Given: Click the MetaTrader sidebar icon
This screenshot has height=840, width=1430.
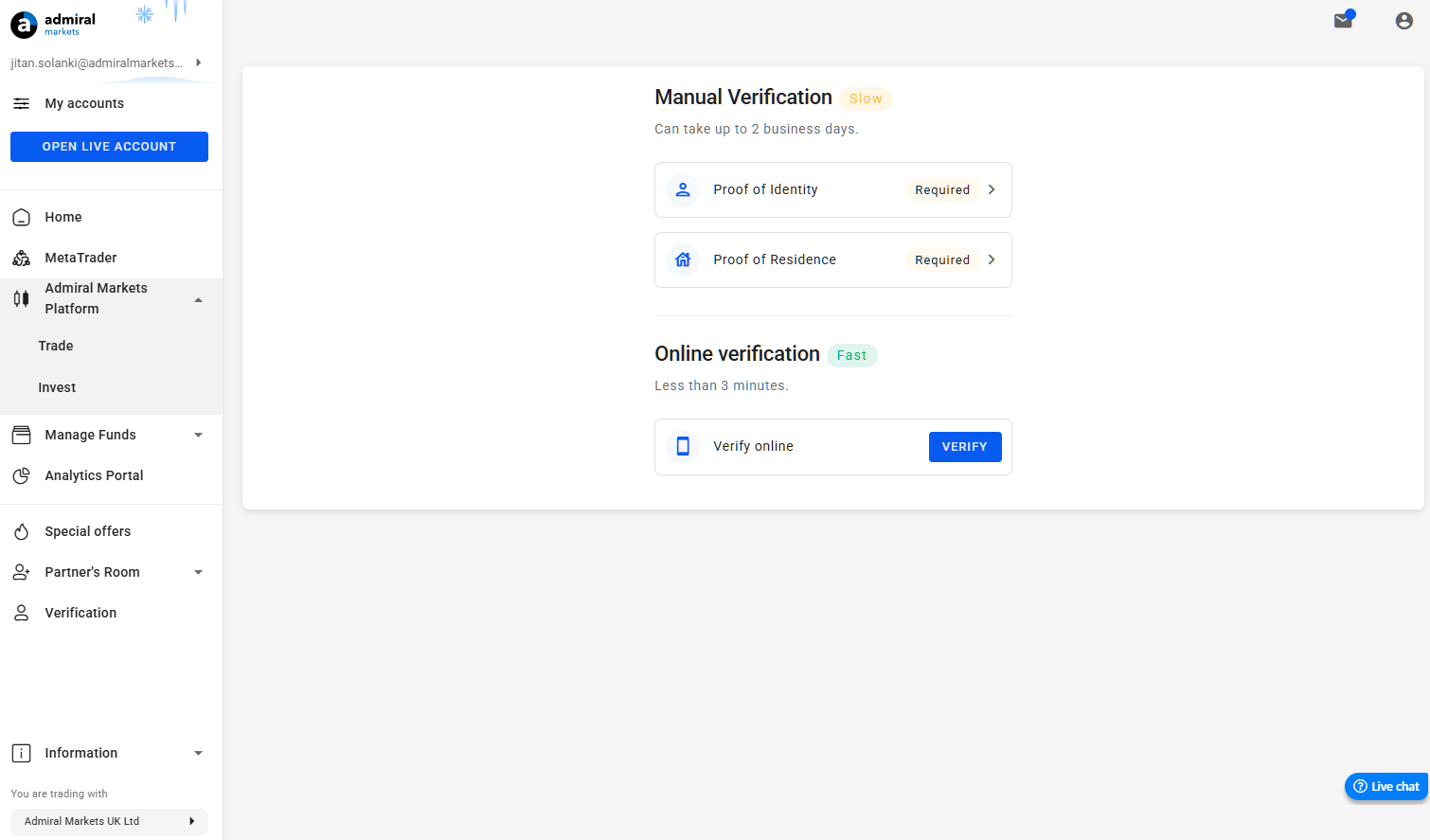Looking at the screenshot, I should [x=21, y=258].
